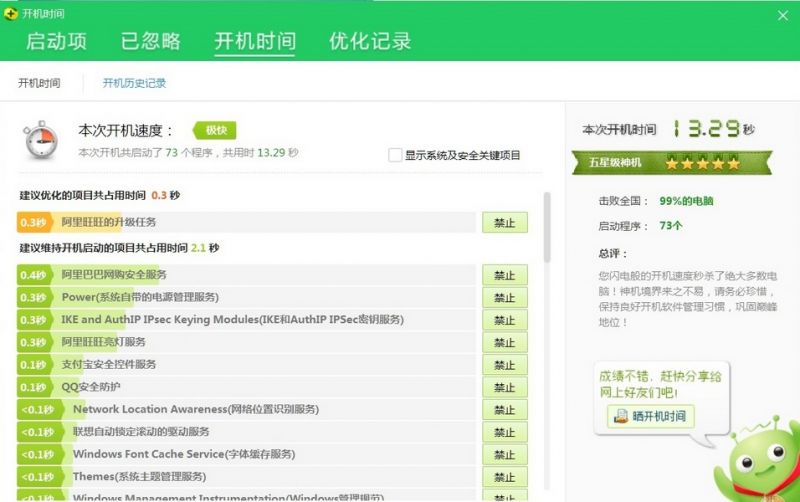Click the 0.3秒 orange time badge
800x502 pixels.
tap(33, 222)
